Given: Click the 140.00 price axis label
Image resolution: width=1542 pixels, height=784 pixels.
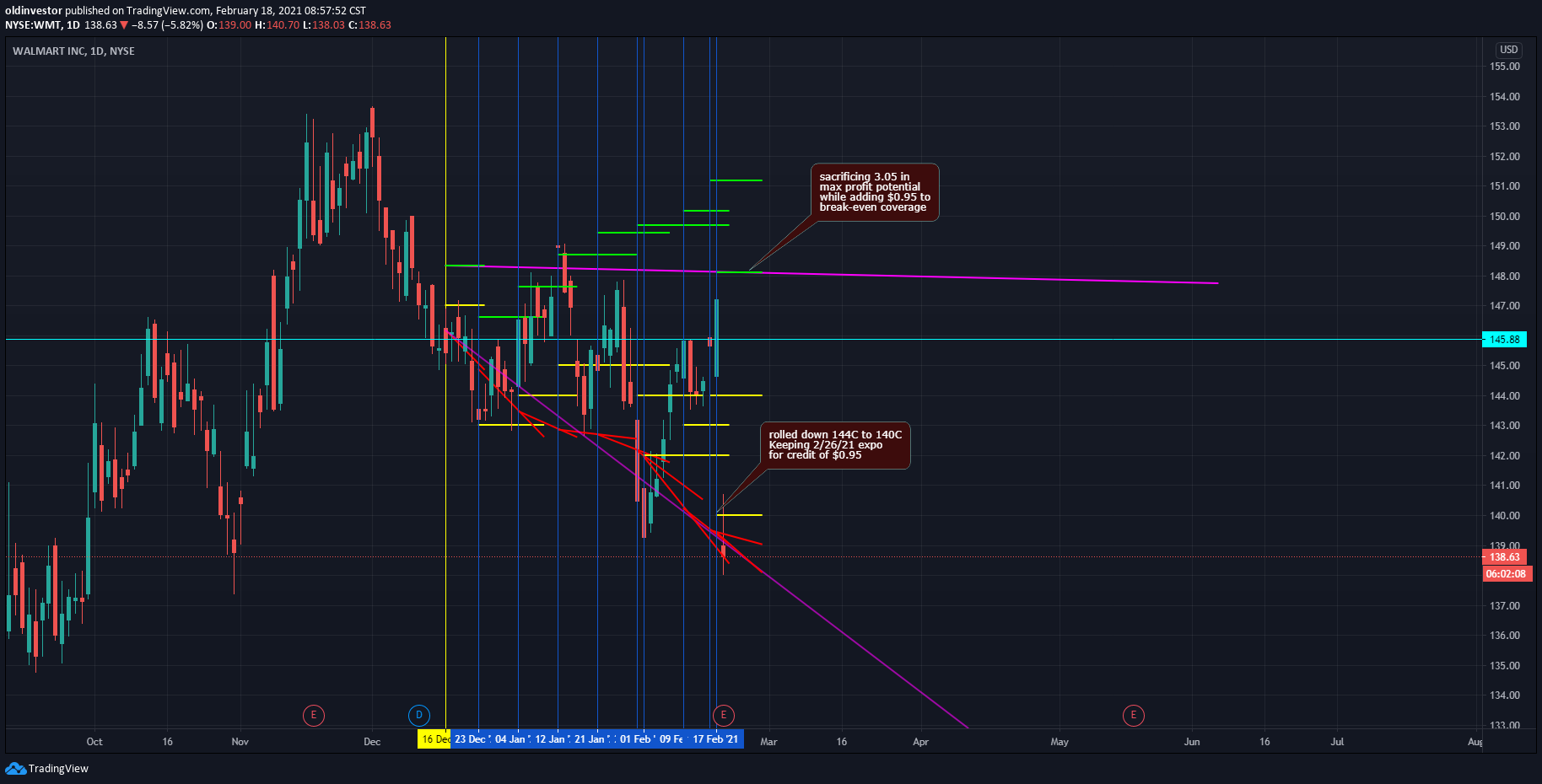Looking at the screenshot, I should pyautogui.click(x=1505, y=516).
